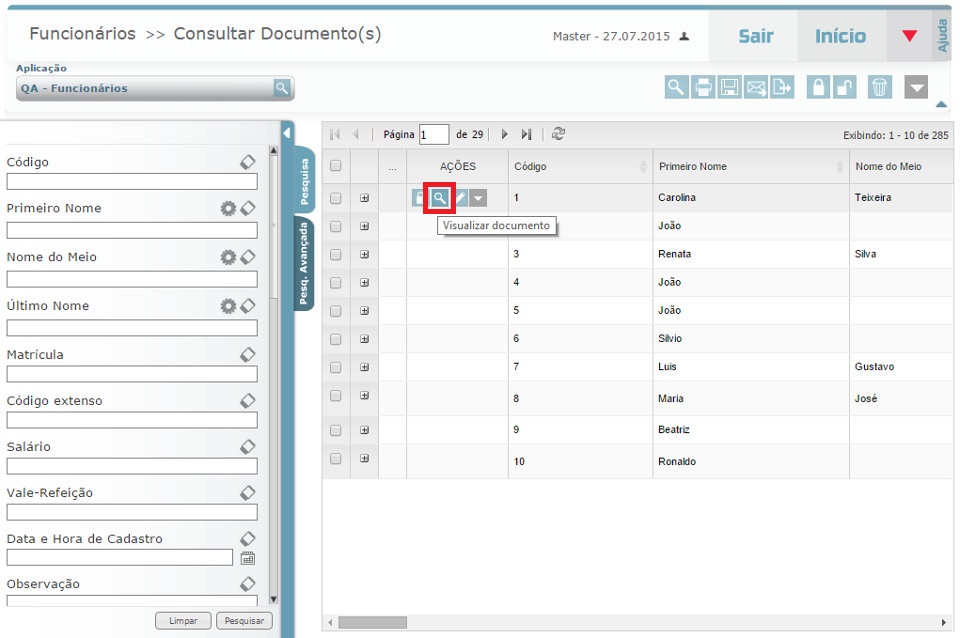Toggle the select-all checkbox in grid header

(x=336, y=166)
